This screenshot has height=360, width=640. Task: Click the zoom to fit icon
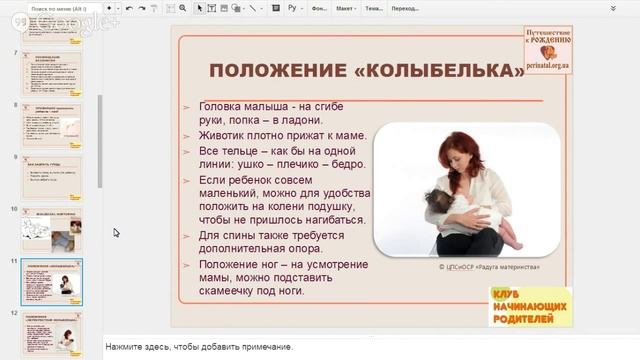pos(171,8)
